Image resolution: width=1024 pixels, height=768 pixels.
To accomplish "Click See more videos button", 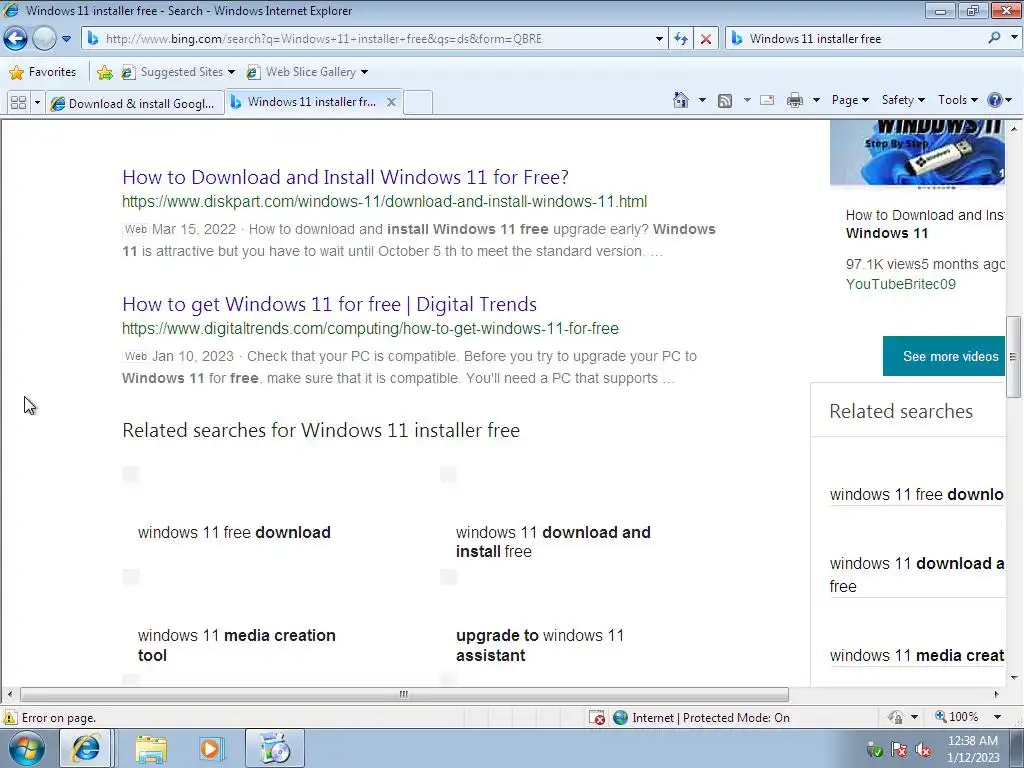I will [x=944, y=356].
